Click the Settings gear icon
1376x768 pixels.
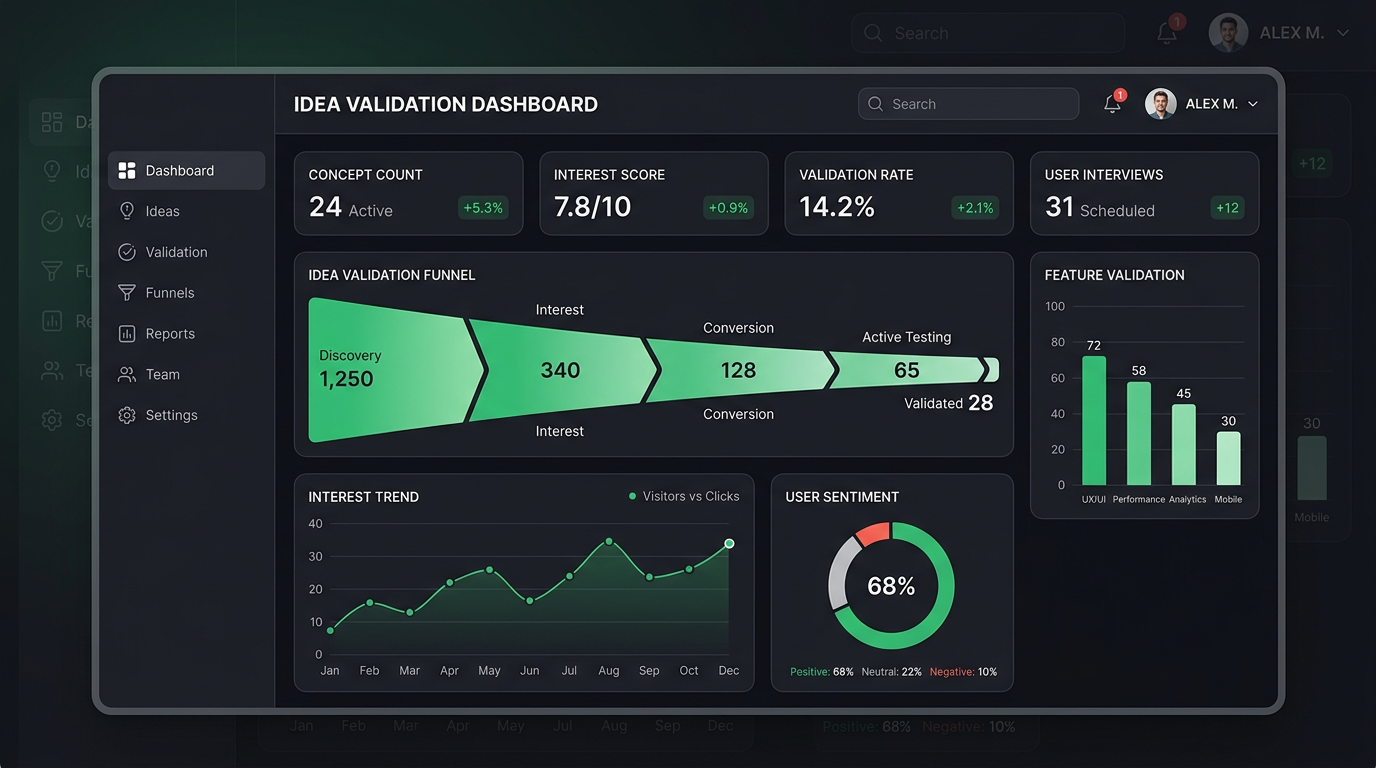click(x=127, y=415)
